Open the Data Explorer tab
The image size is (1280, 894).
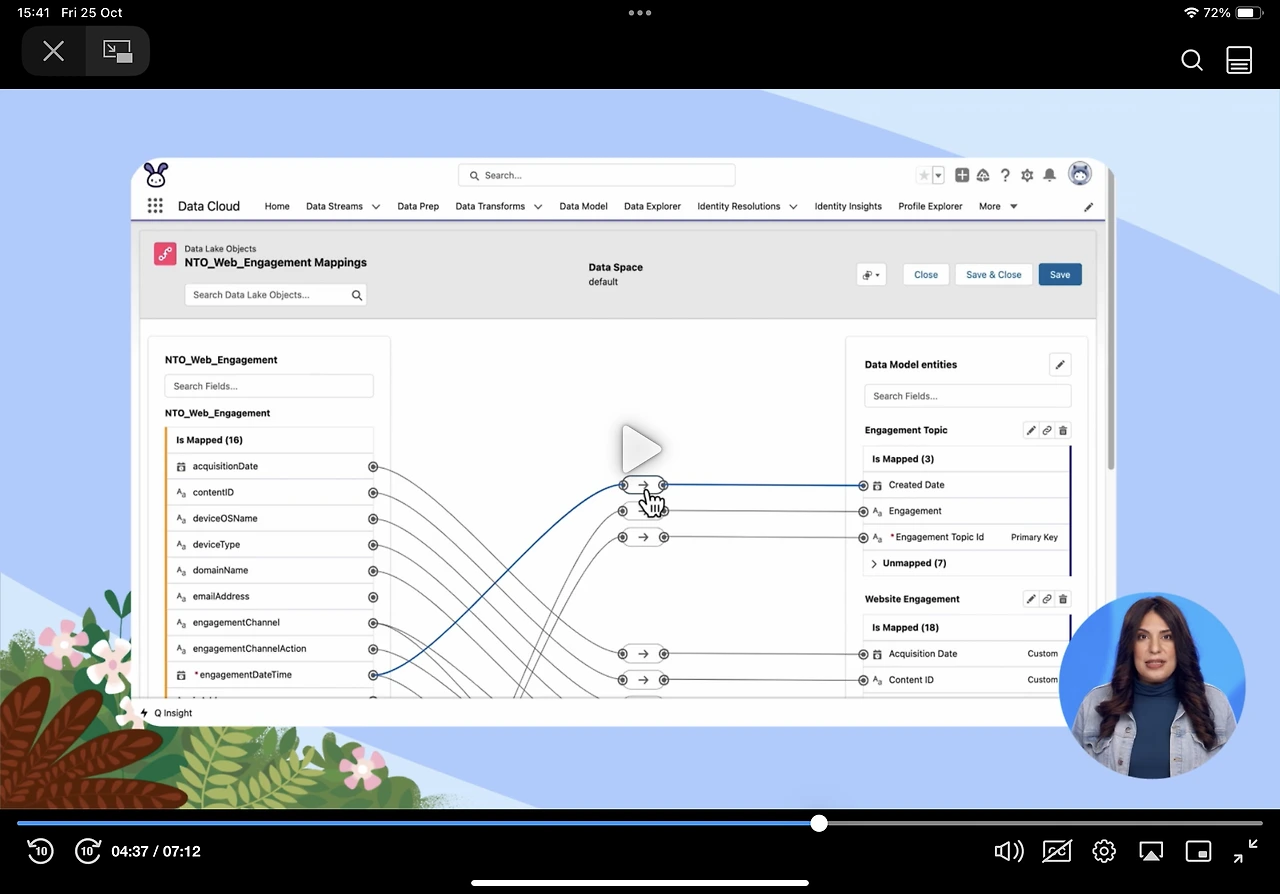tap(652, 206)
